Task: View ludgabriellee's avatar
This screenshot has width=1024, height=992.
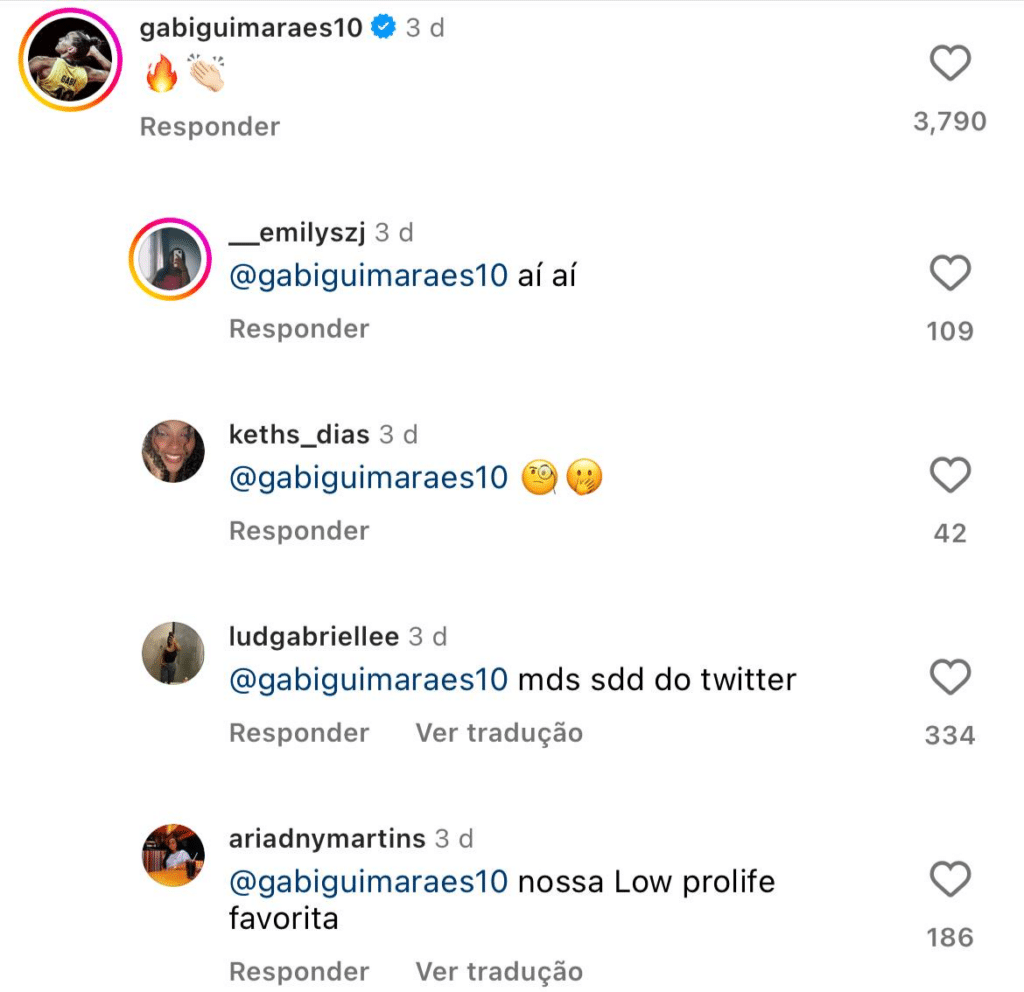Action: [x=173, y=653]
